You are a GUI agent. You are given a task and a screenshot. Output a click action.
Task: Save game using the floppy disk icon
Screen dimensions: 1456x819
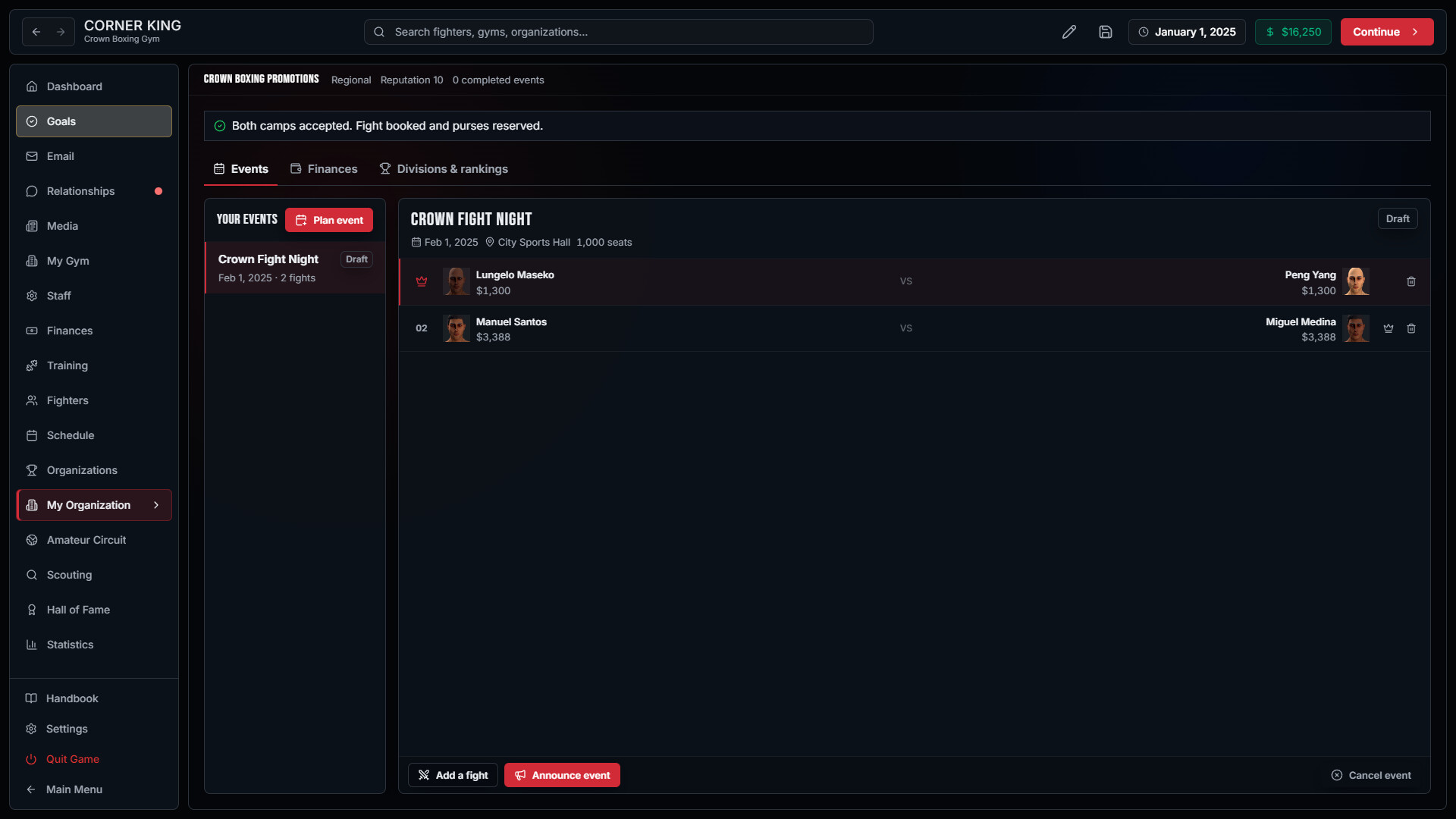(1106, 32)
